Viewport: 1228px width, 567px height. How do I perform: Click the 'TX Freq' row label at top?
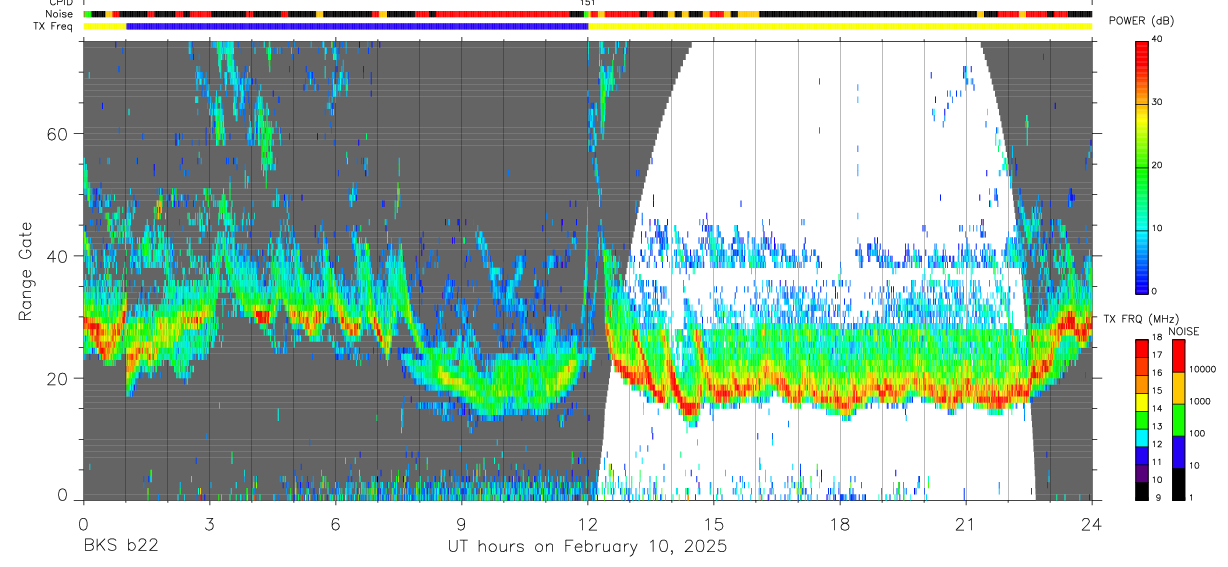pyautogui.click(x=54, y=26)
